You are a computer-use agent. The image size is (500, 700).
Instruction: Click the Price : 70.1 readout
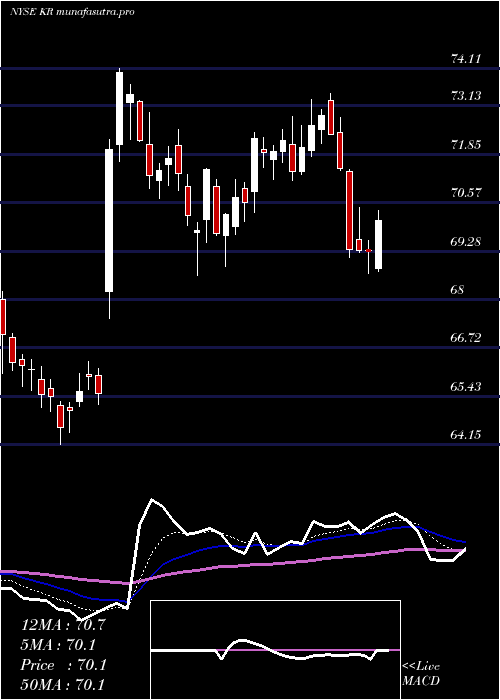(x=63, y=665)
